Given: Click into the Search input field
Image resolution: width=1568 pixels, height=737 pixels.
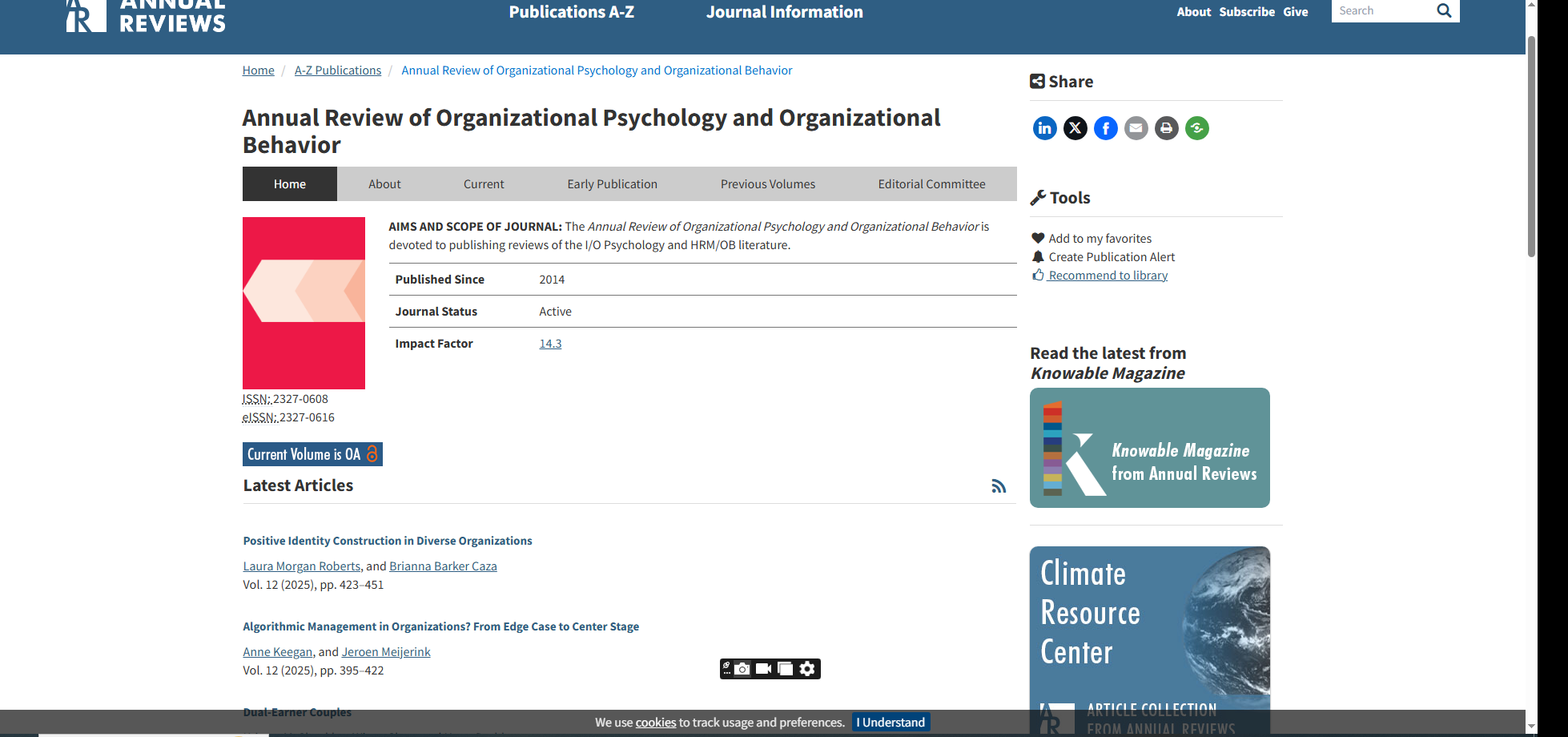Looking at the screenshot, I should click(x=1381, y=10).
